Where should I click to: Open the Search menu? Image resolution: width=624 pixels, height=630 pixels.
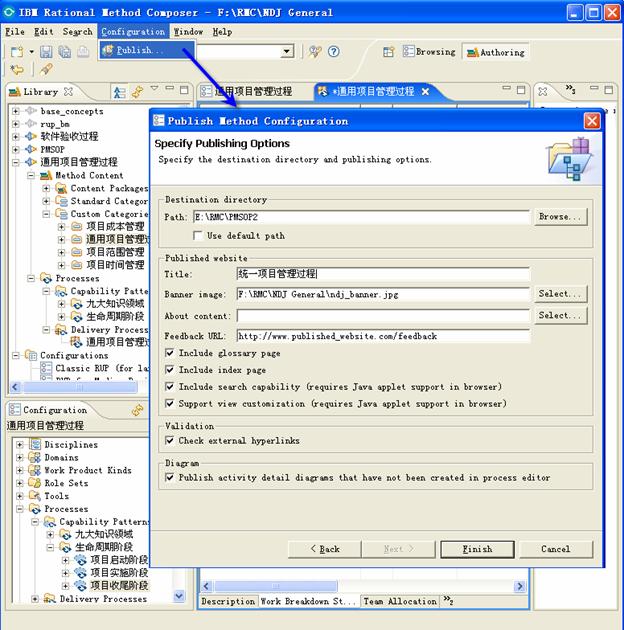click(x=77, y=32)
